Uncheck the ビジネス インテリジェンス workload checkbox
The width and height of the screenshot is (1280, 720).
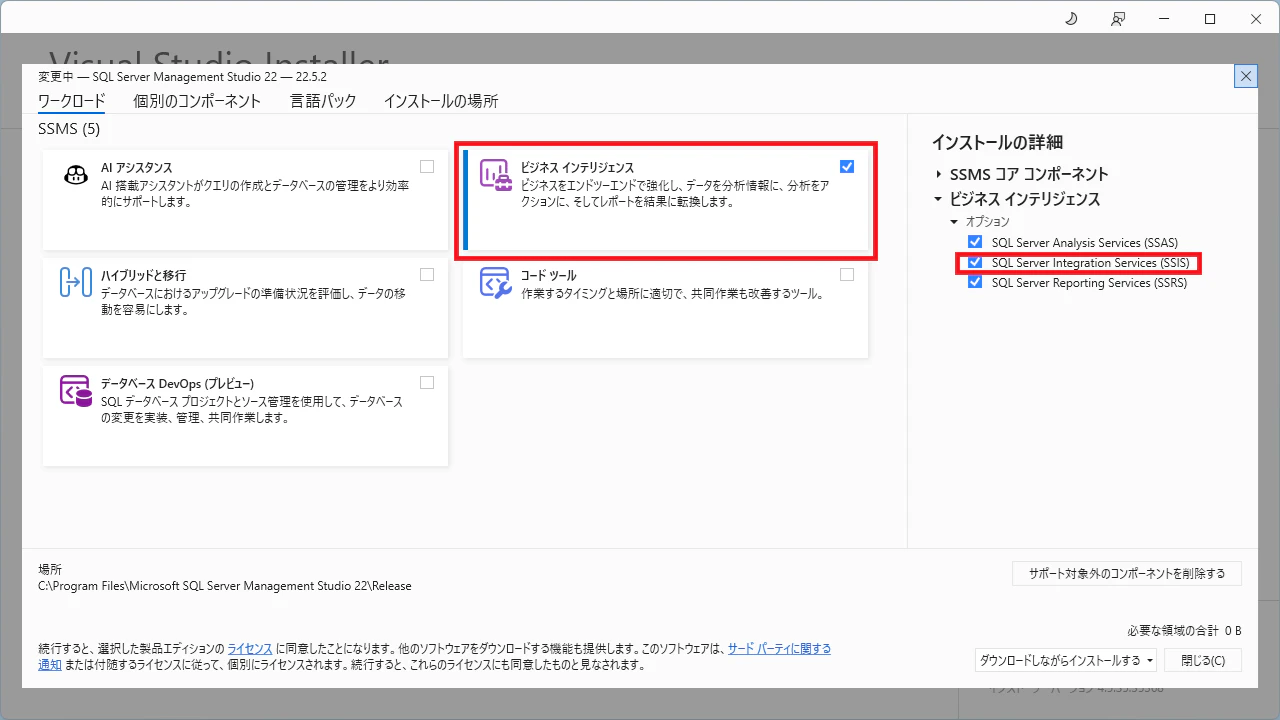click(x=847, y=167)
